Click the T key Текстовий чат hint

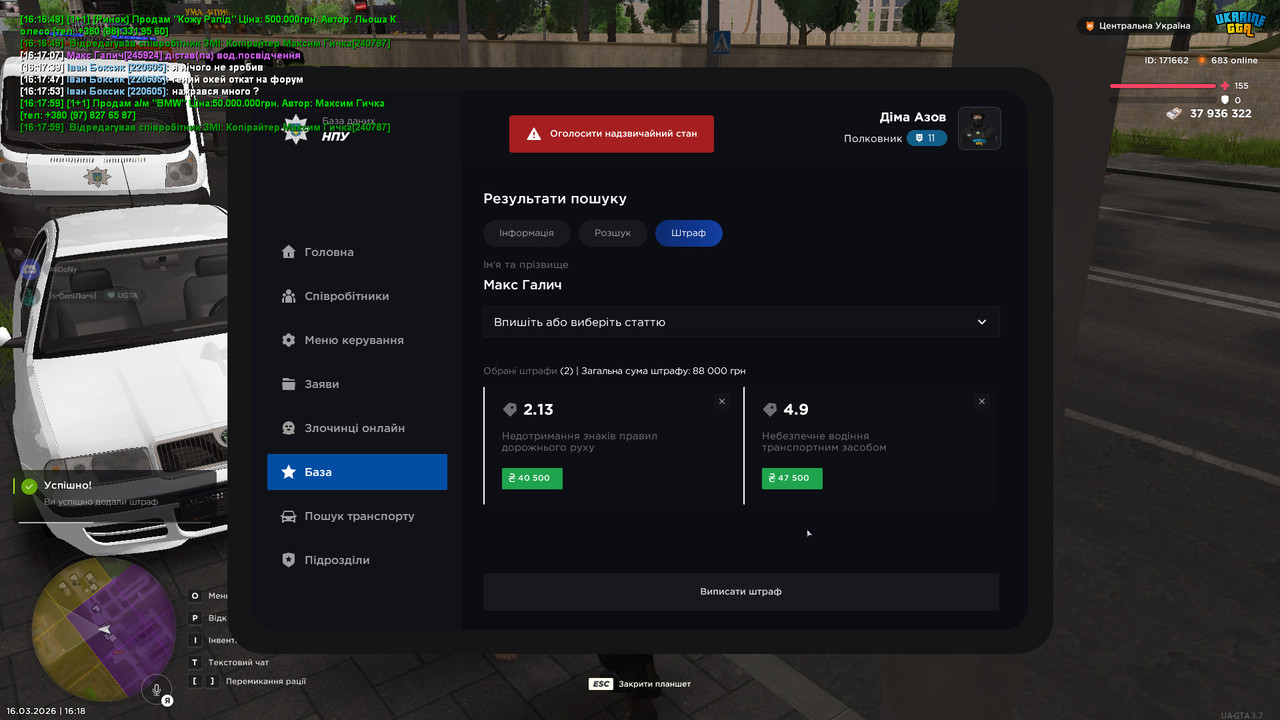click(x=229, y=662)
